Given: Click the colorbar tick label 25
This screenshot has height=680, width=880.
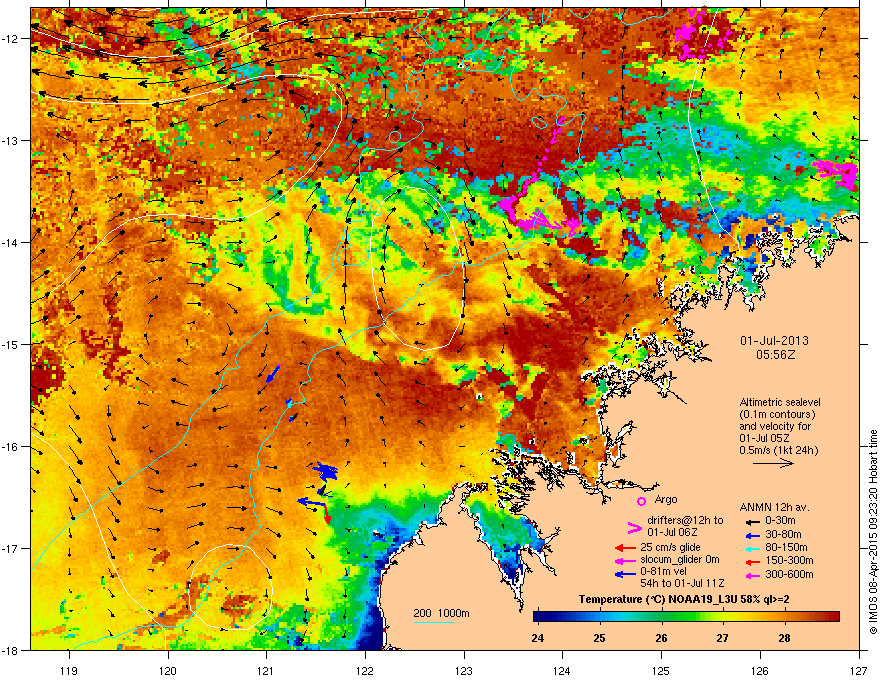Looking at the screenshot, I should click(599, 638).
